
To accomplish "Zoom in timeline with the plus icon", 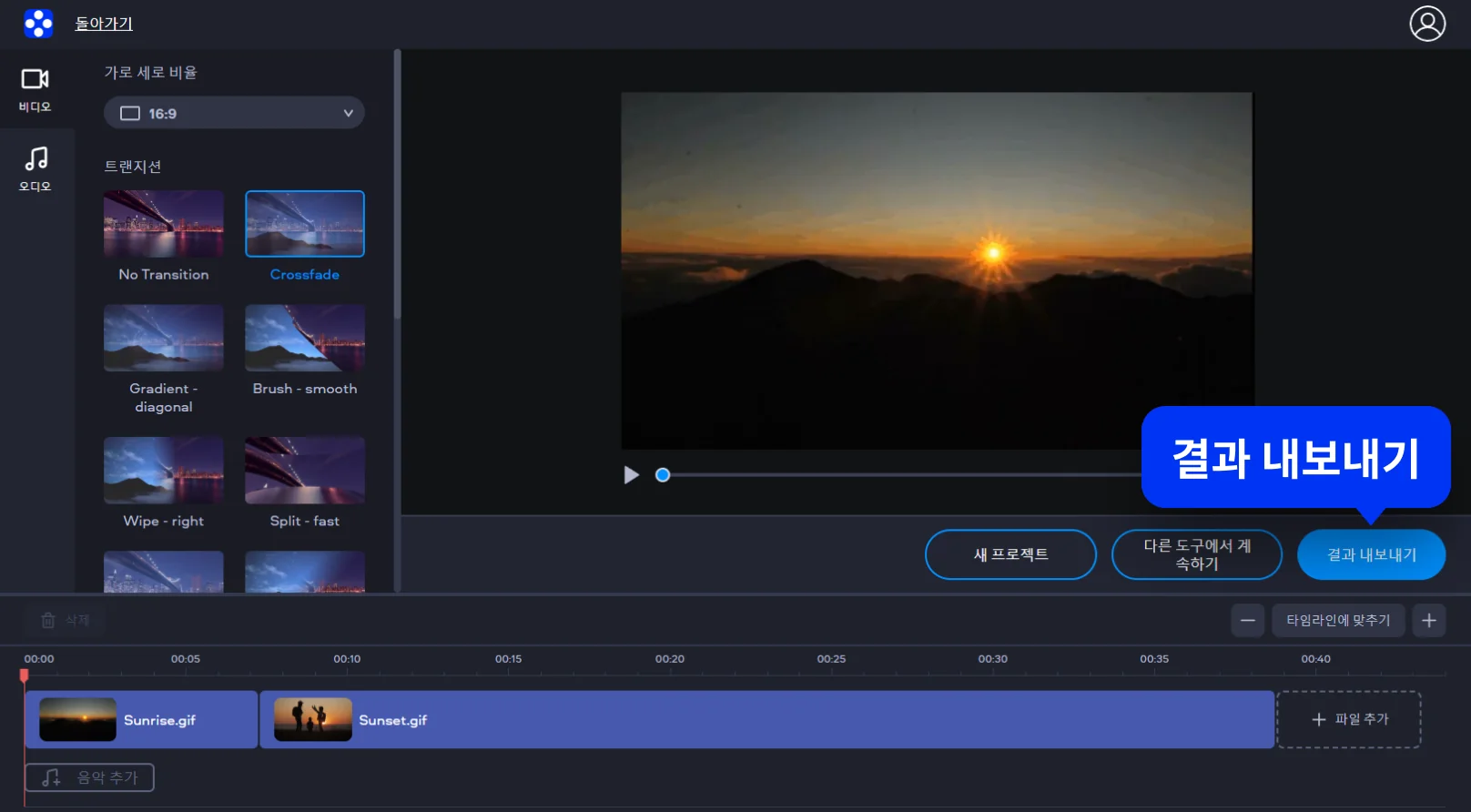I will tap(1428, 621).
